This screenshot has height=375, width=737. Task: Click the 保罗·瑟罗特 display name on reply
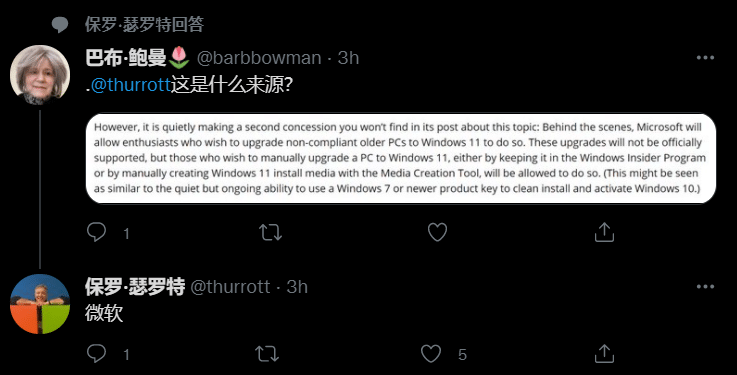coord(135,287)
